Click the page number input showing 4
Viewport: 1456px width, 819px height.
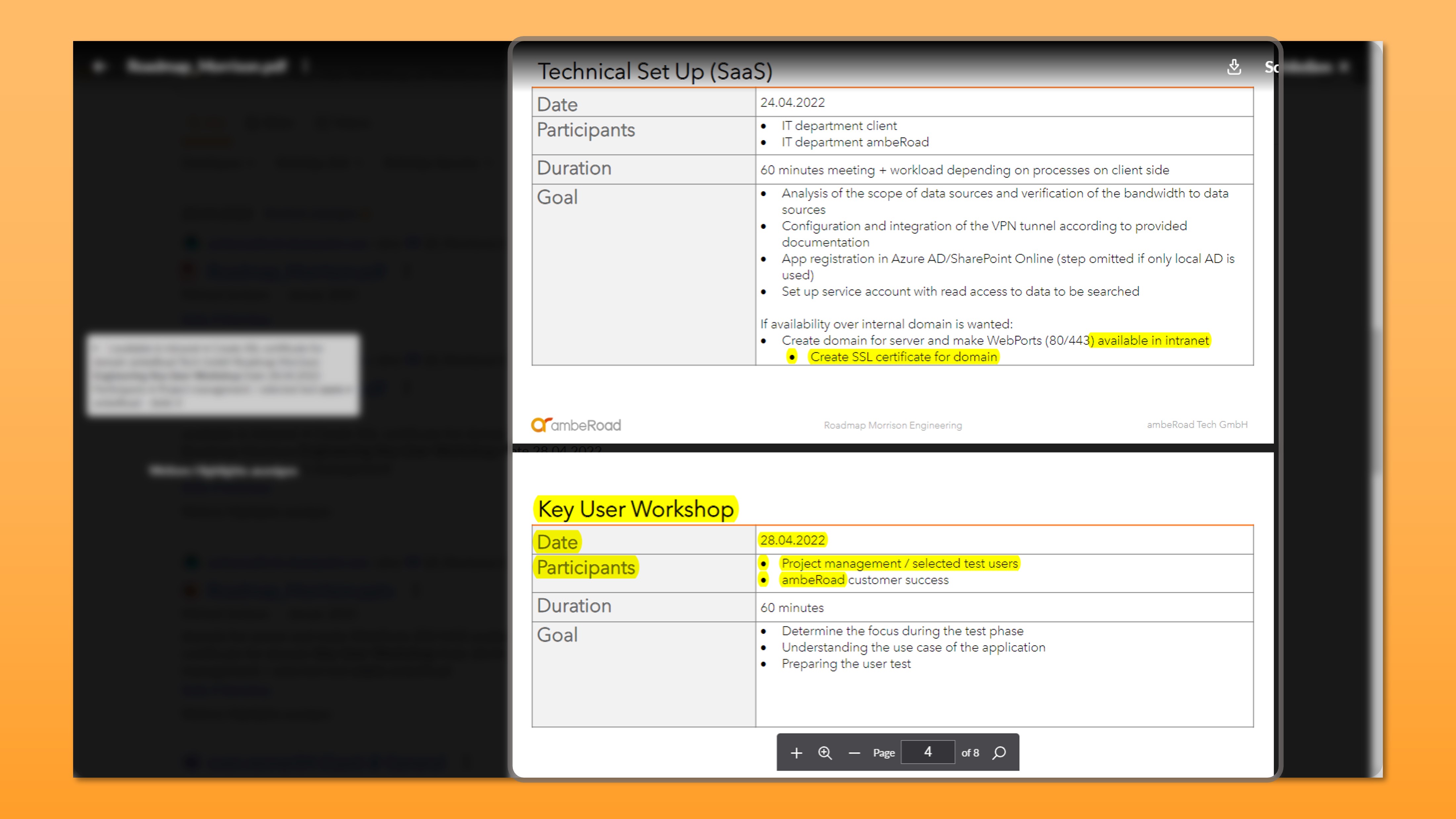click(928, 752)
